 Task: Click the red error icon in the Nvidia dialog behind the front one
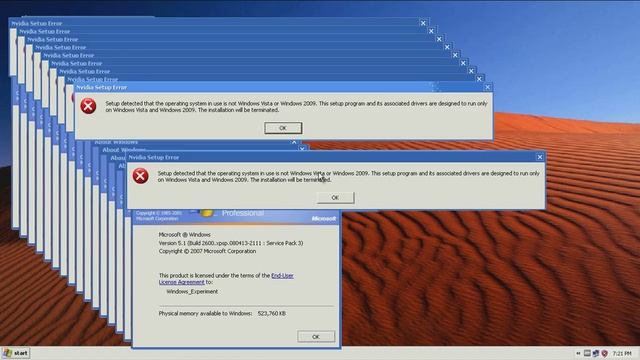click(88, 106)
